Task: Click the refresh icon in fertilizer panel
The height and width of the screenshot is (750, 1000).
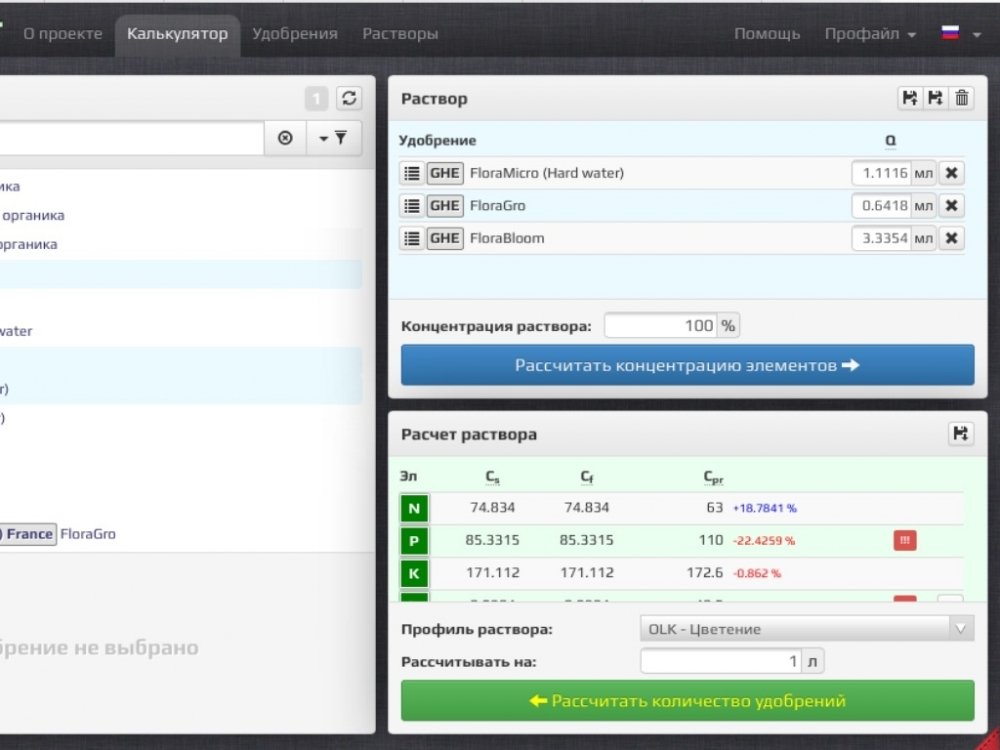Action: [348, 98]
